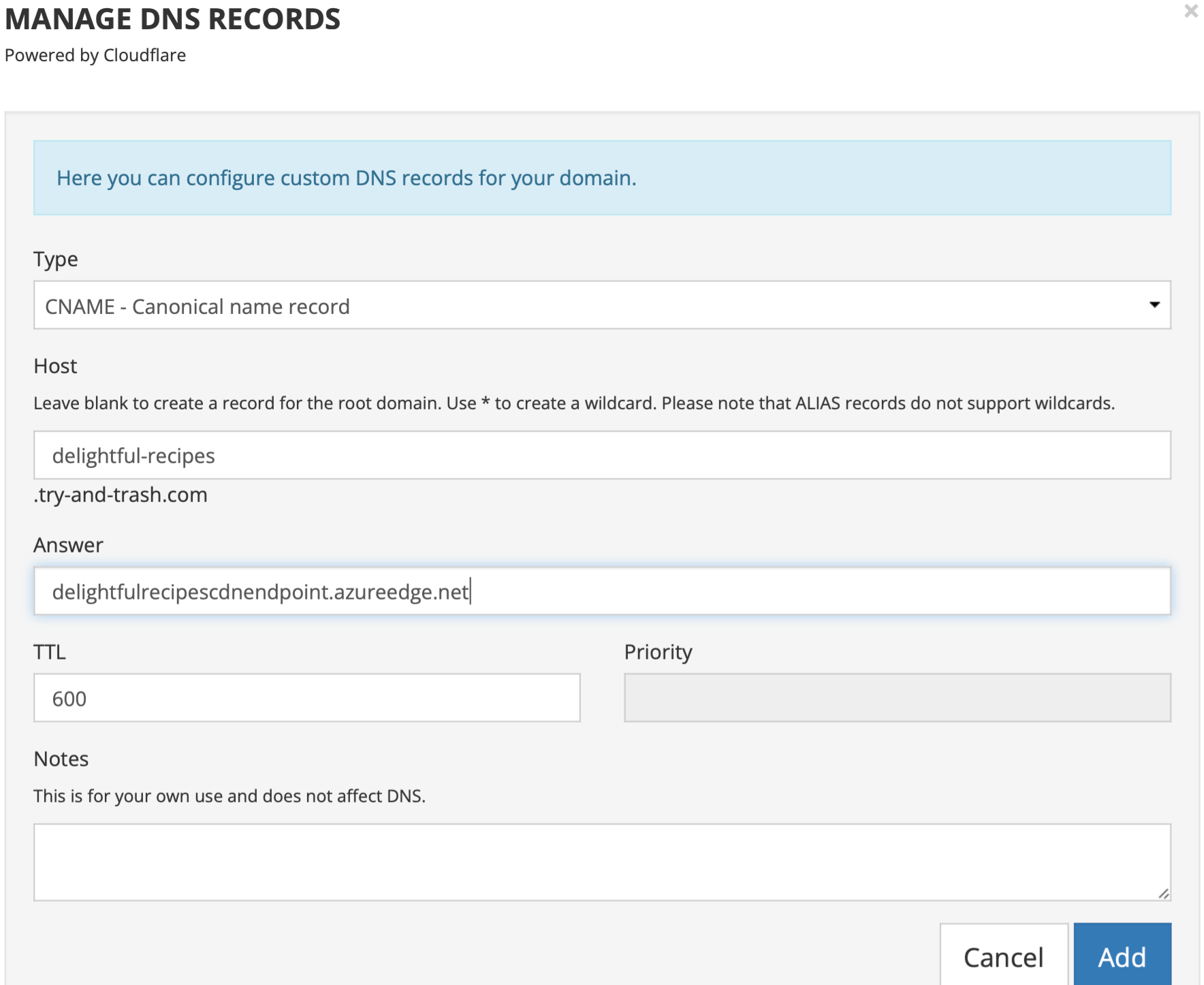Click the TTL label
1204x985 pixels.
tap(50, 652)
